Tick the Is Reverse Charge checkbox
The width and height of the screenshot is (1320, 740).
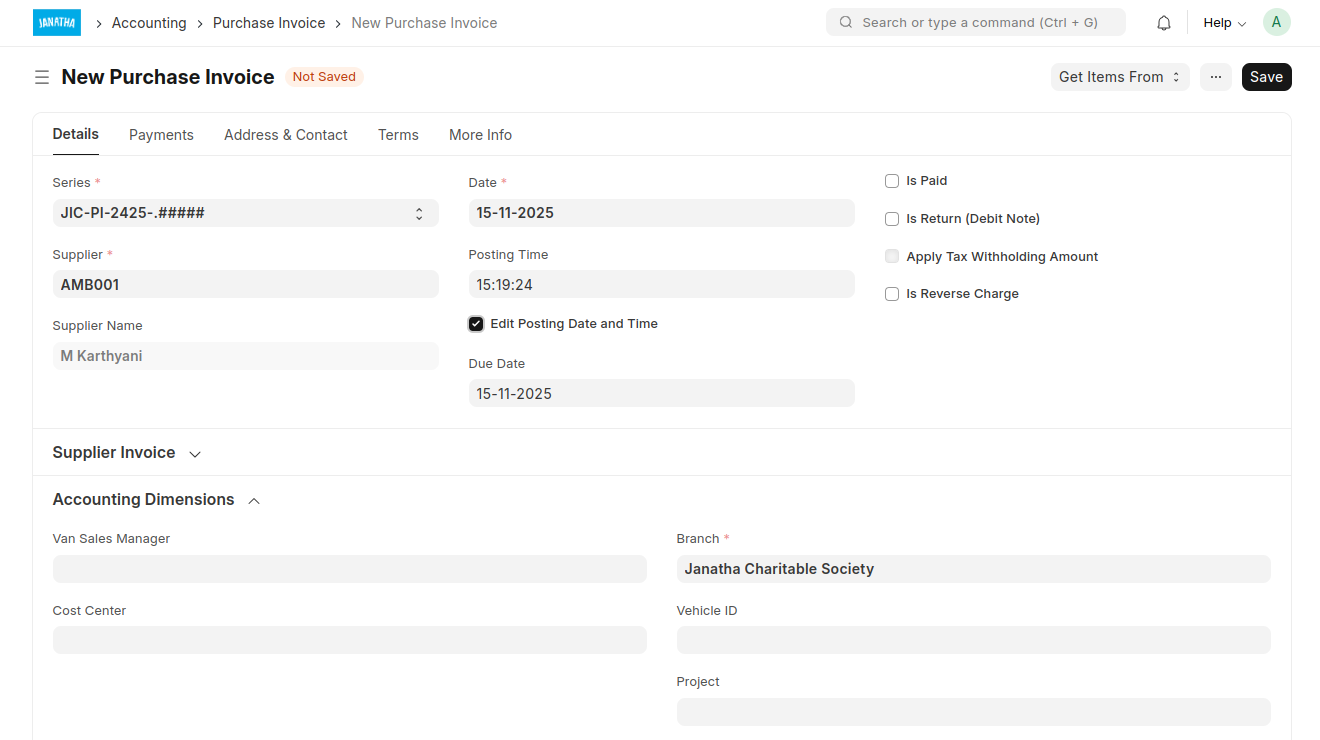click(x=892, y=294)
